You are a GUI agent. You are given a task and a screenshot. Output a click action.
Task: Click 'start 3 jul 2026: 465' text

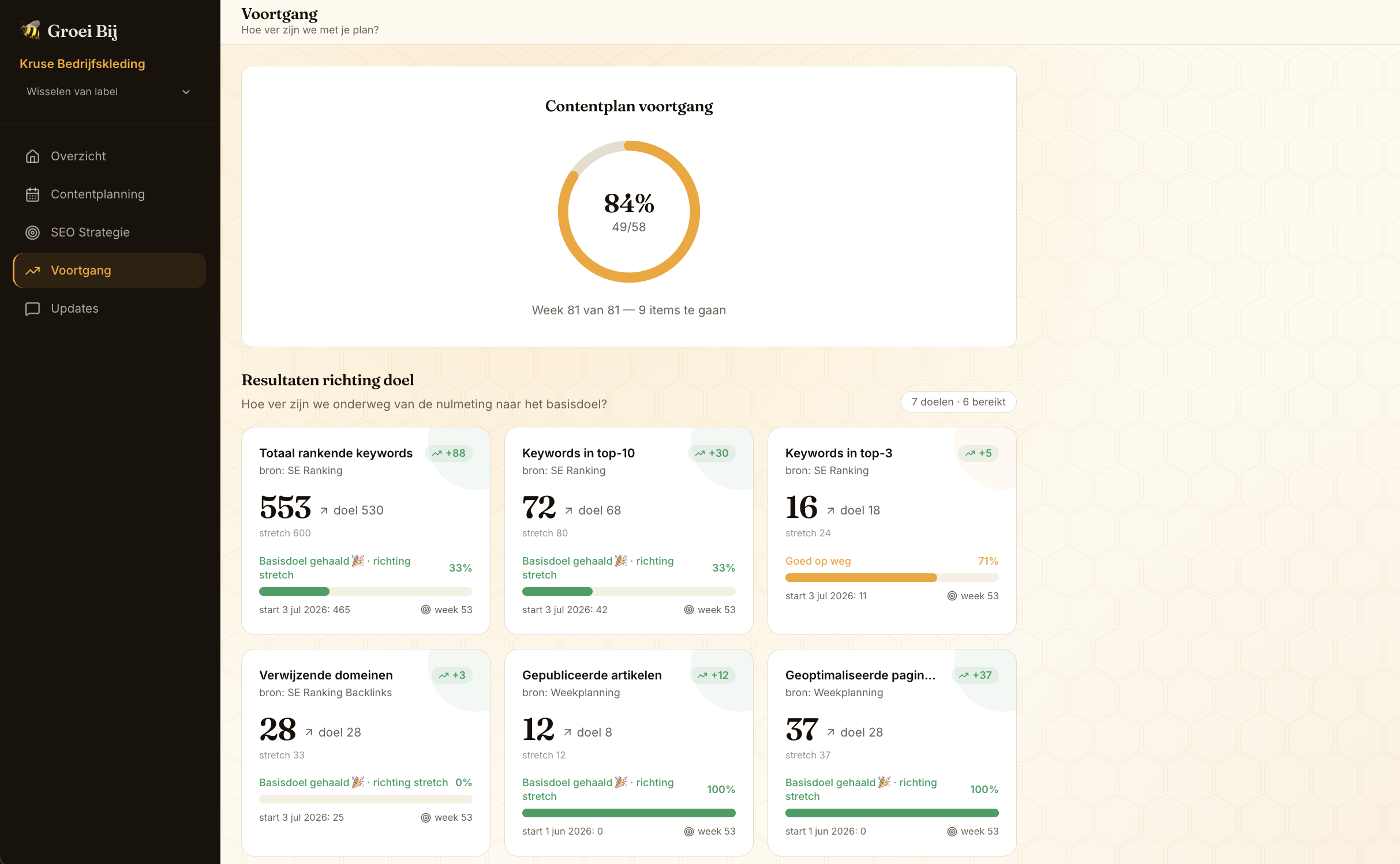305,610
